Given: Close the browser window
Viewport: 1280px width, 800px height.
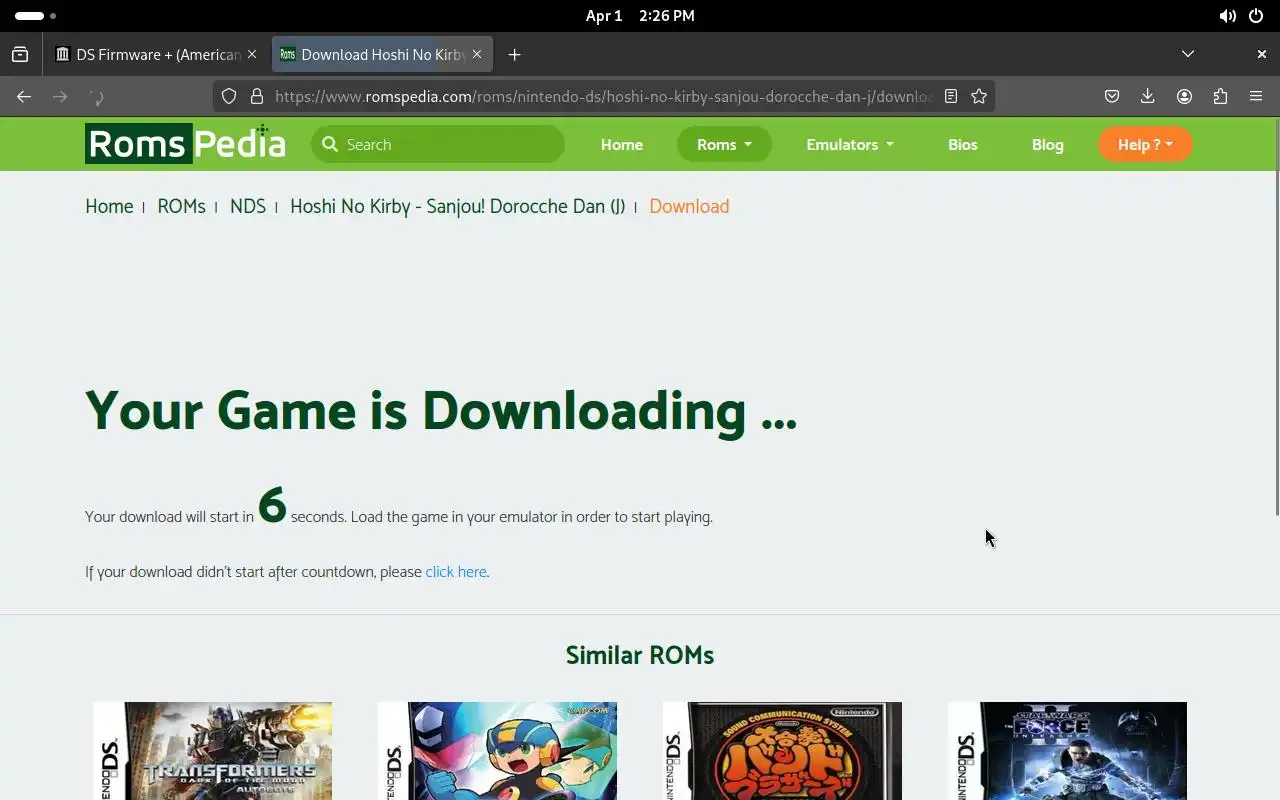Looking at the screenshot, I should tap(1261, 54).
